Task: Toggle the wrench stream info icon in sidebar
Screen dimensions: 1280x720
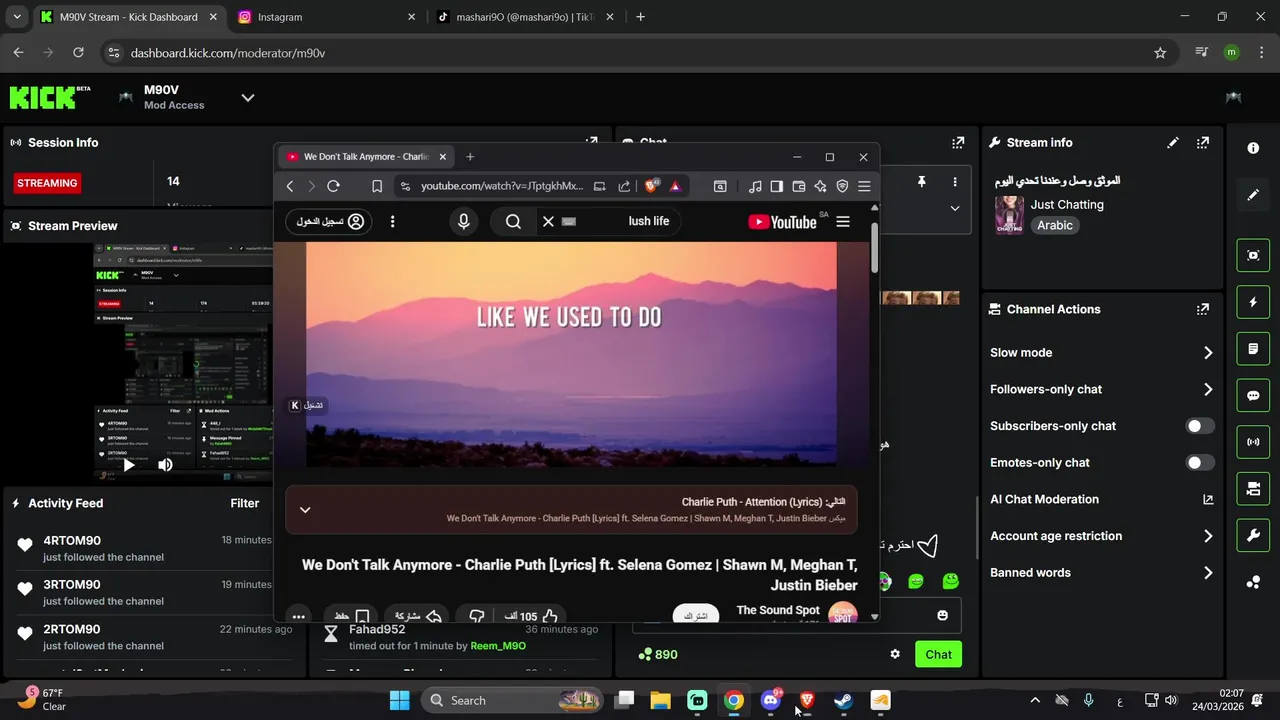Action: [1253, 536]
